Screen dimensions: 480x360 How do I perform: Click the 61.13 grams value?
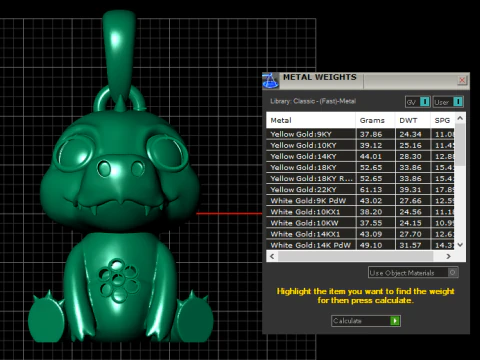pos(371,189)
